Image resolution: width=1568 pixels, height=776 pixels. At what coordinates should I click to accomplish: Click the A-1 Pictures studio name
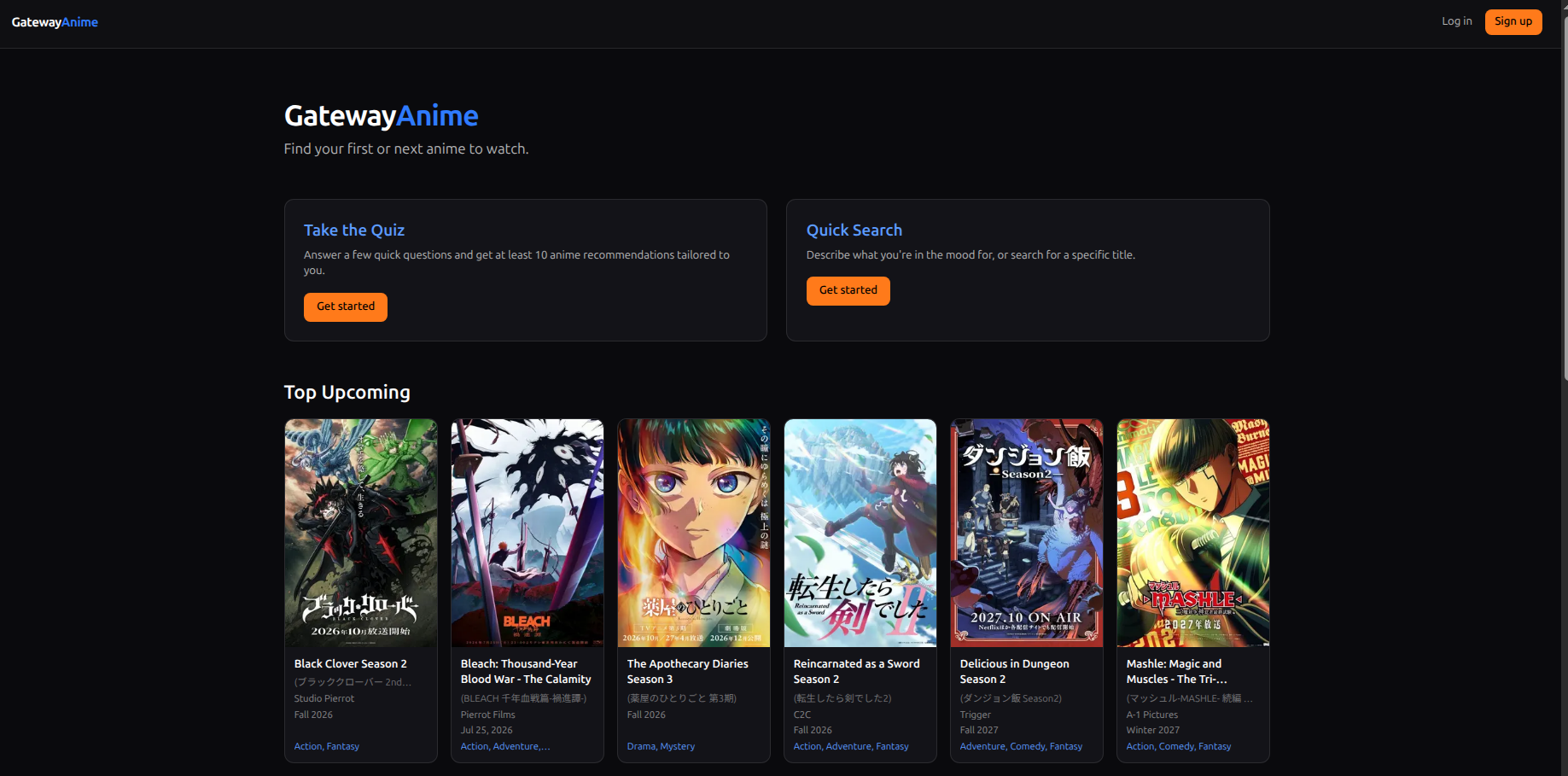point(1152,715)
